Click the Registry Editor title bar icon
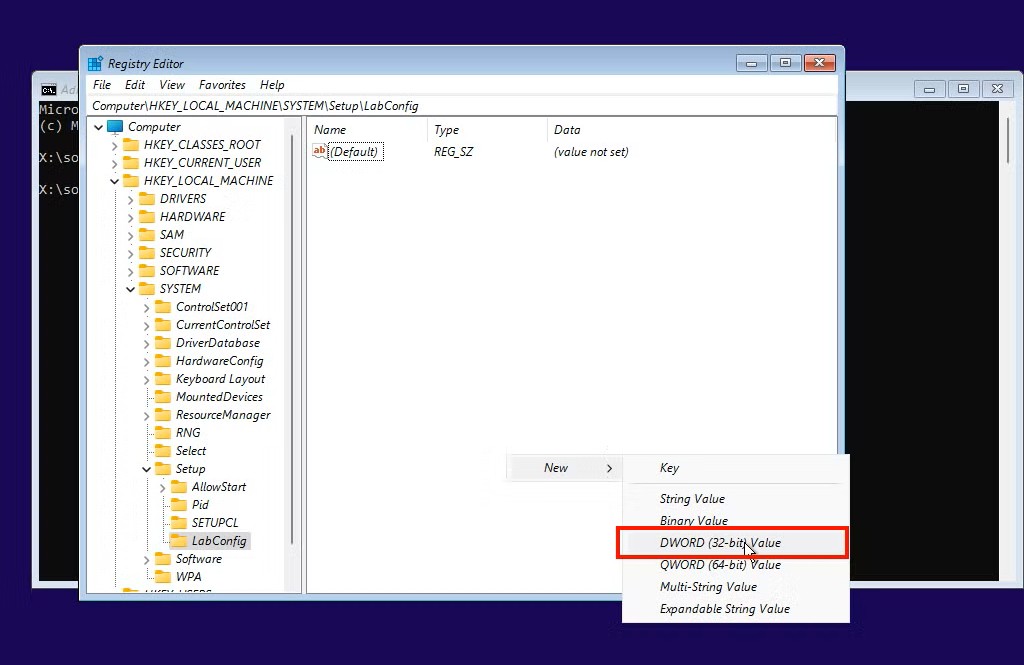This screenshot has width=1024, height=665. [96, 62]
